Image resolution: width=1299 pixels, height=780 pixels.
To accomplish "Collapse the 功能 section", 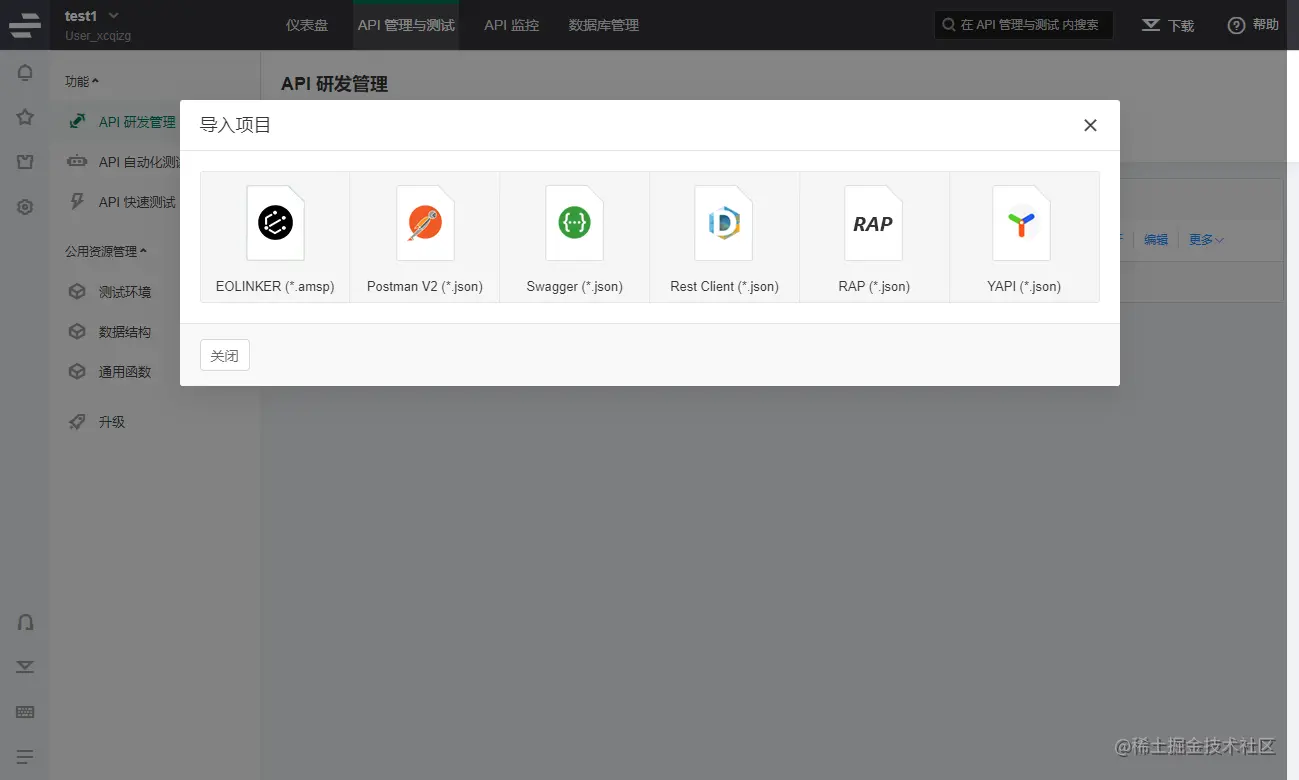I will [82, 81].
